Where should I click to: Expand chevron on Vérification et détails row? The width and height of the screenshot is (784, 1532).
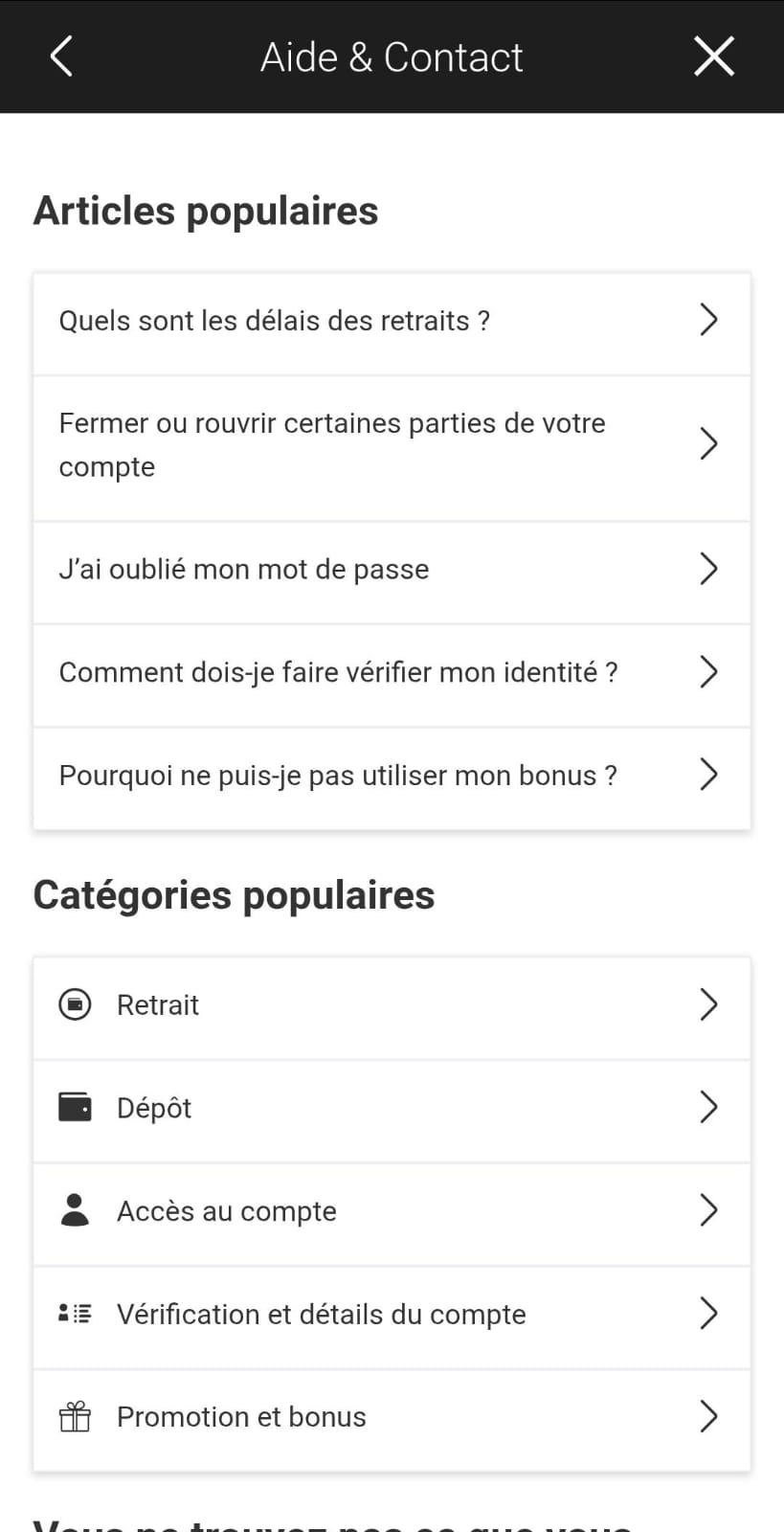(708, 1313)
